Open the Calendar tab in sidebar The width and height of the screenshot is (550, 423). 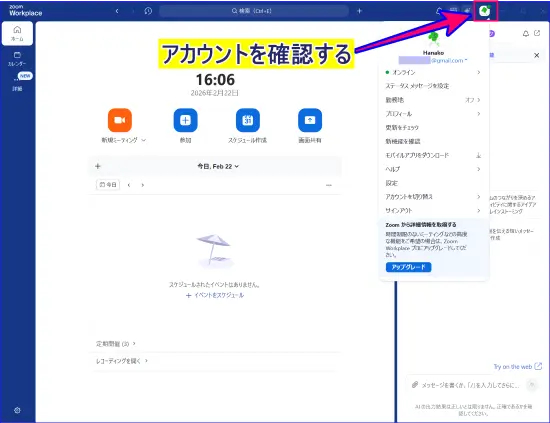(x=17, y=59)
